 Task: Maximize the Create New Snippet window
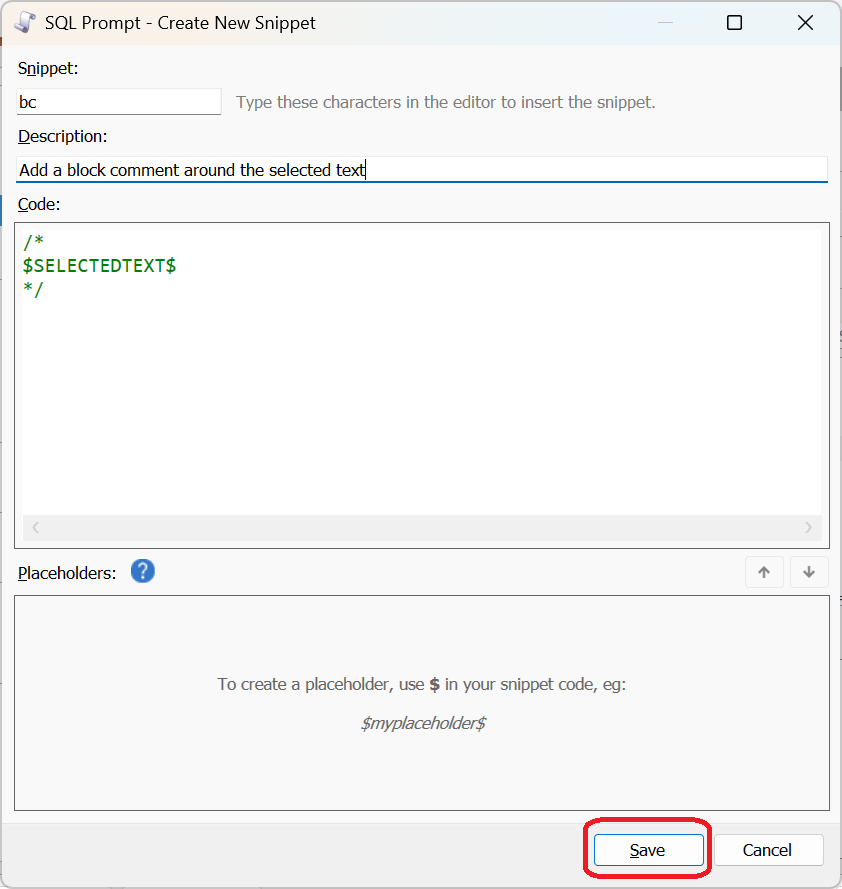[x=734, y=23]
